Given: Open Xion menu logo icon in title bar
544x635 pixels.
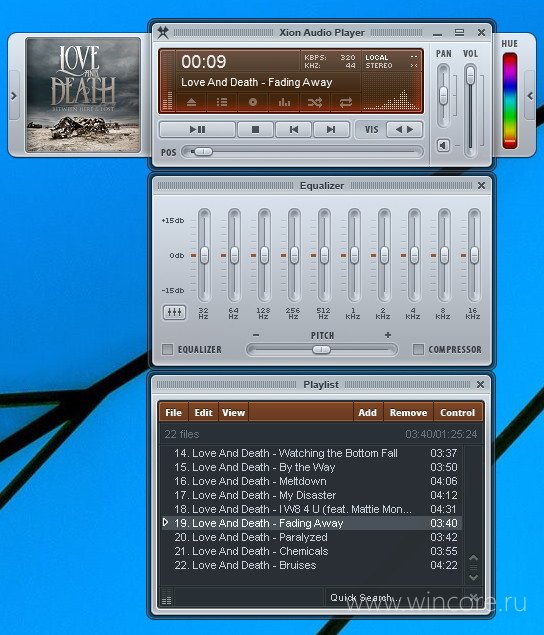Looking at the screenshot, I should click(x=163, y=32).
